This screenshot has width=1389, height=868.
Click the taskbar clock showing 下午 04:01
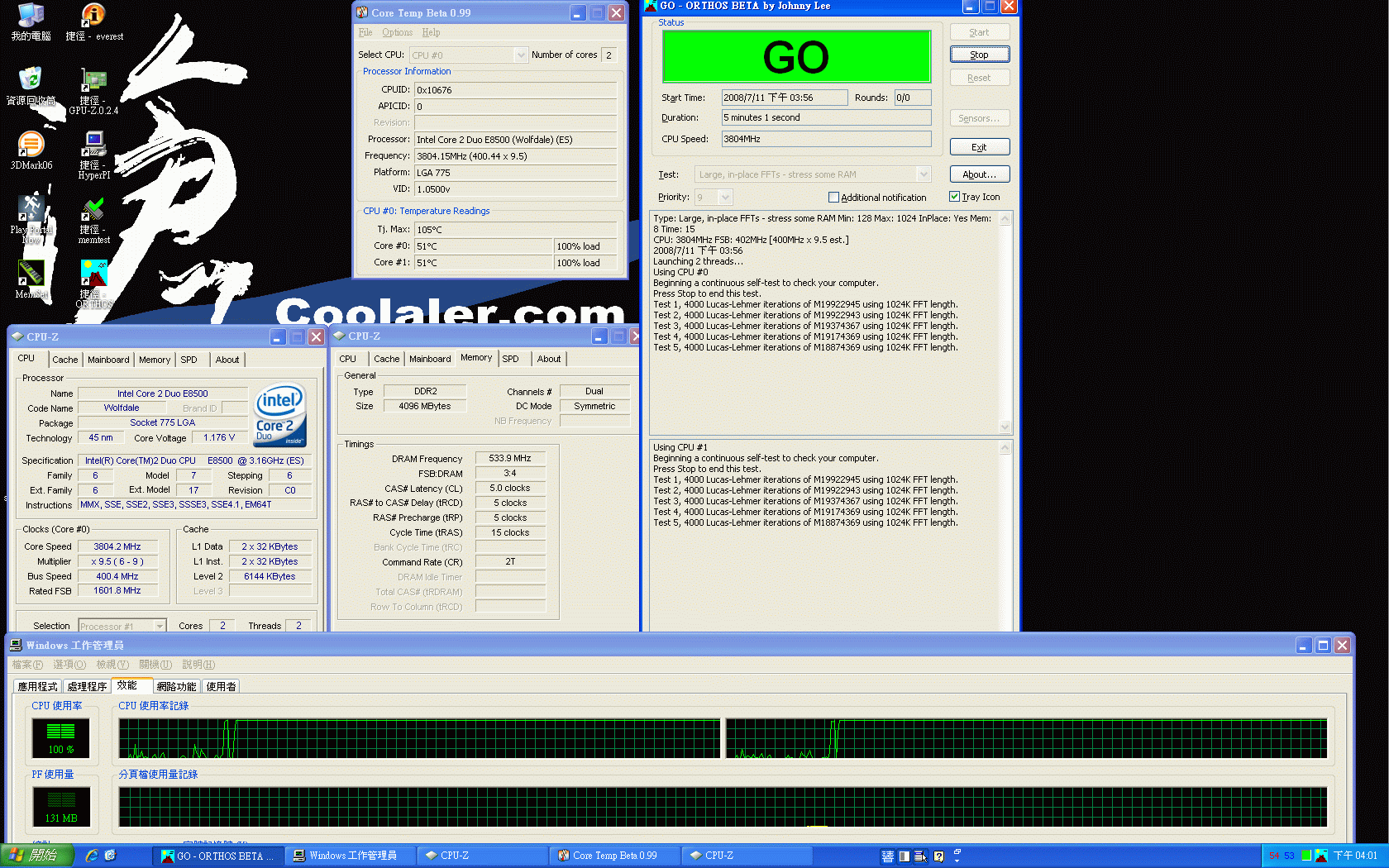pyautogui.click(x=1355, y=856)
